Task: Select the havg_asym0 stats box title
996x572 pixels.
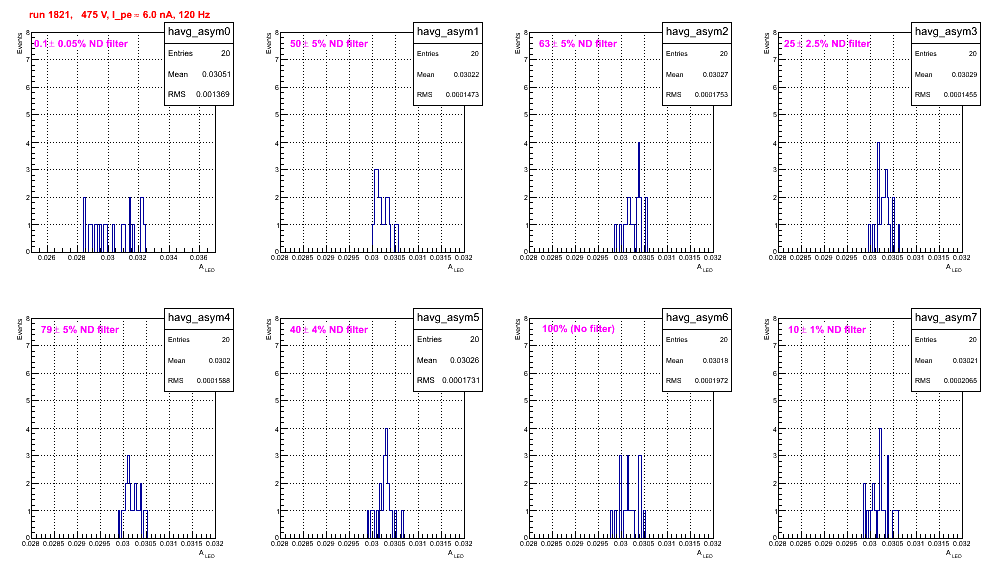Action: [x=199, y=31]
